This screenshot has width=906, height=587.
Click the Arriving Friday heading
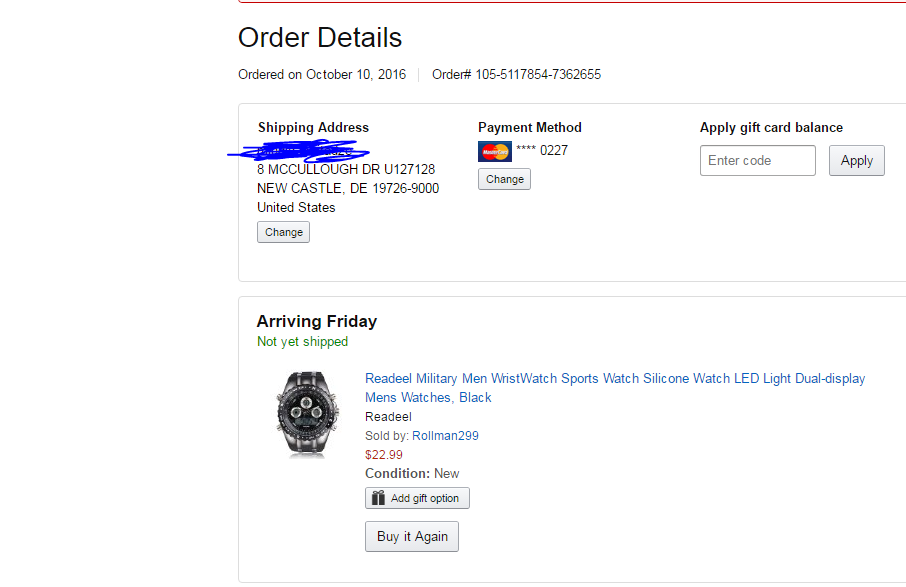point(317,321)
